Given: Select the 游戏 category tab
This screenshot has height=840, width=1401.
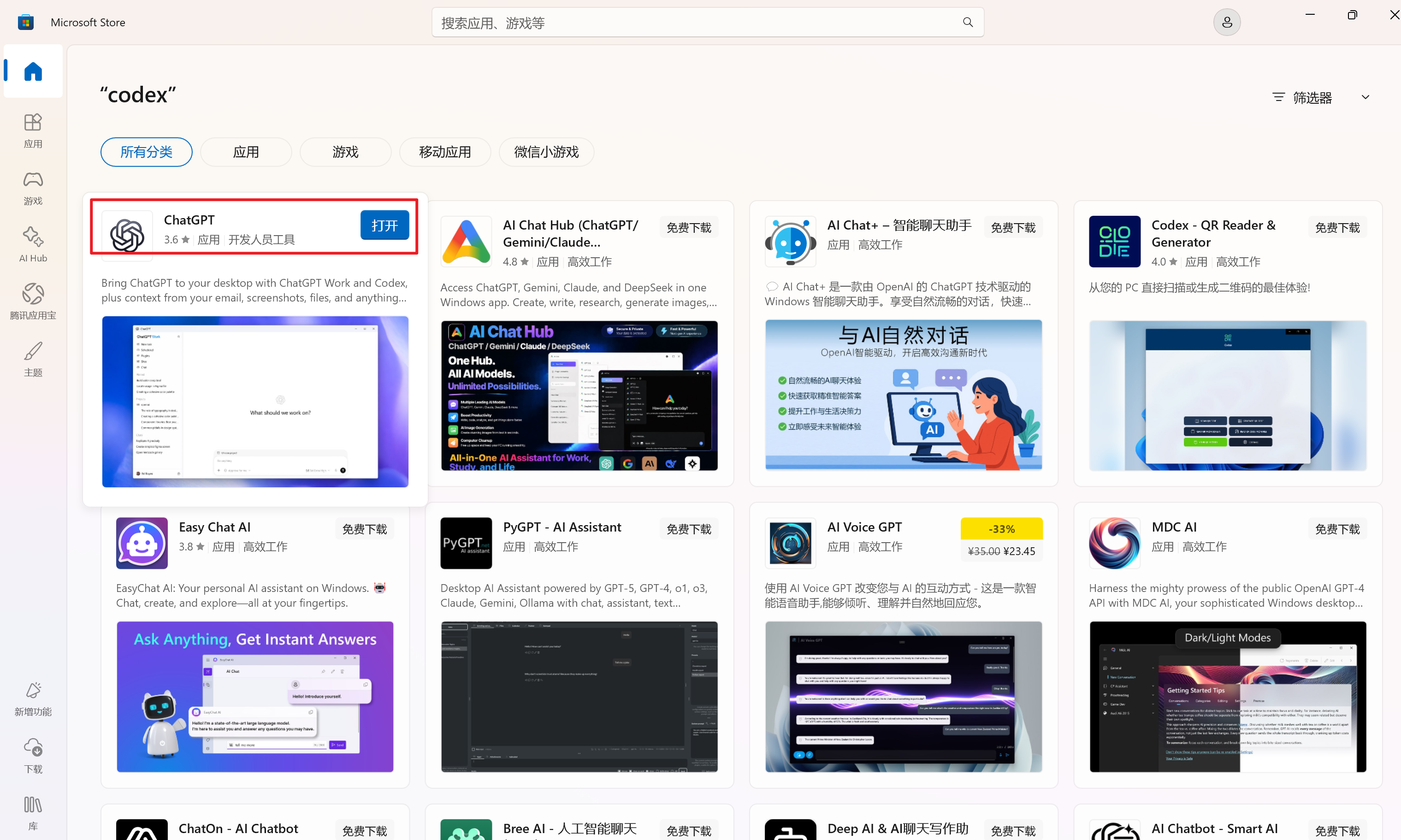Looking at the screenshot, I should (346, 152).
